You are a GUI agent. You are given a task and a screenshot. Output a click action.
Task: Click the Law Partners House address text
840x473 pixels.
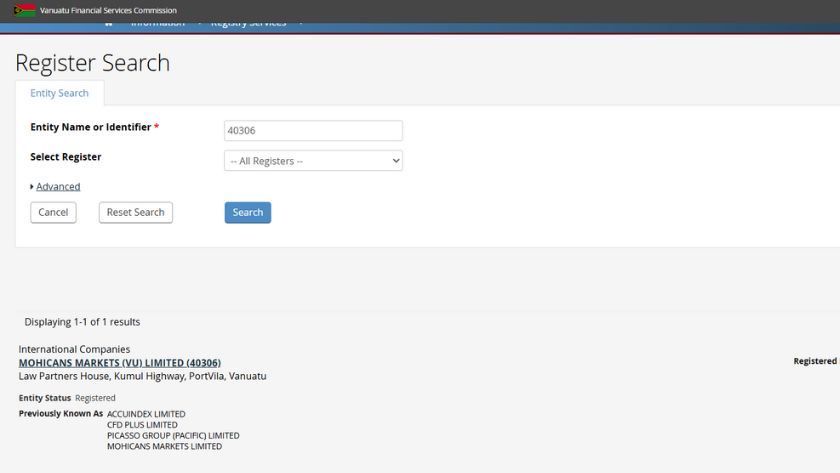(x=142, y=376)
